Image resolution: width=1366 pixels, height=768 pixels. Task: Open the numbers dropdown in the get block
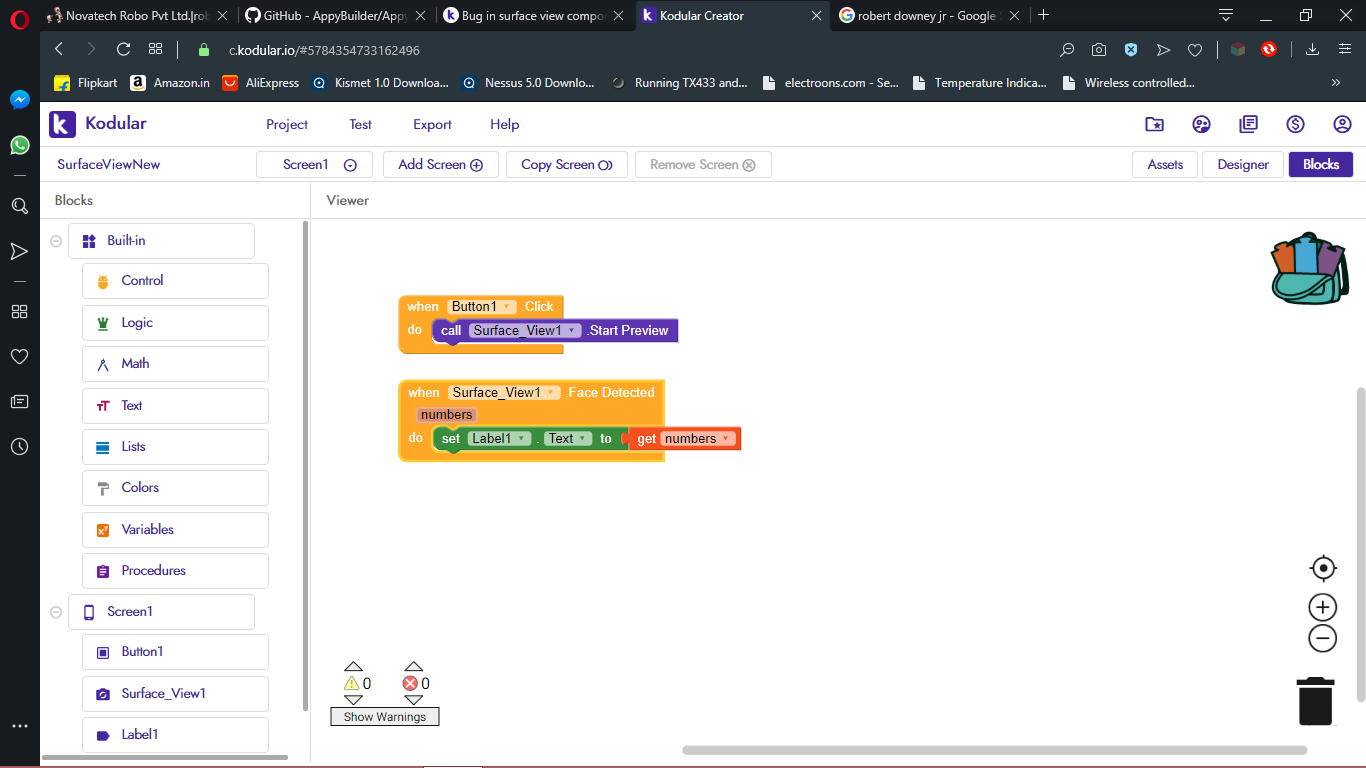pyautogui.click(x=698, y=439)
